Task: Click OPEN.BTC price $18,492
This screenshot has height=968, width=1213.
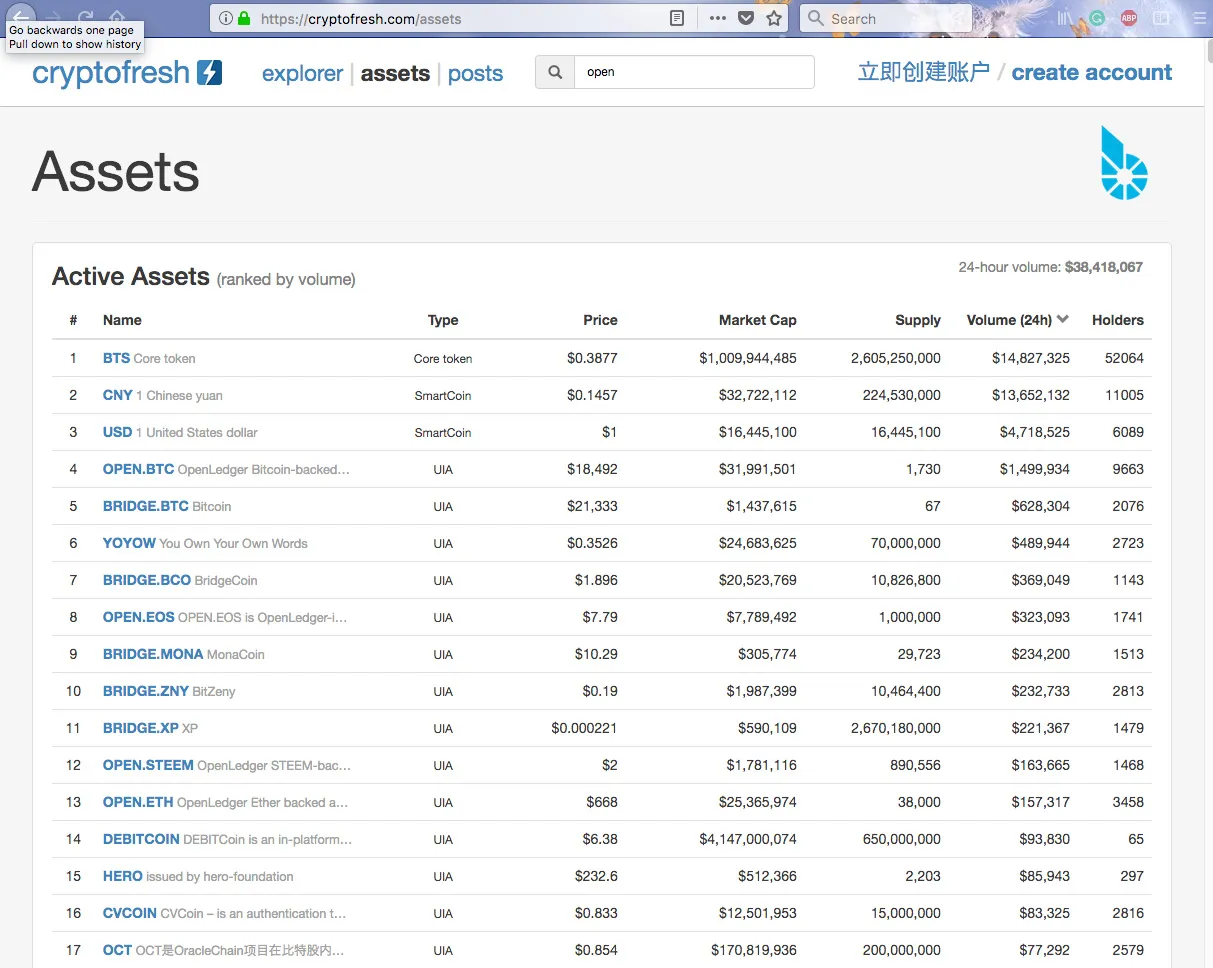Action: click(x=592, y=469)
